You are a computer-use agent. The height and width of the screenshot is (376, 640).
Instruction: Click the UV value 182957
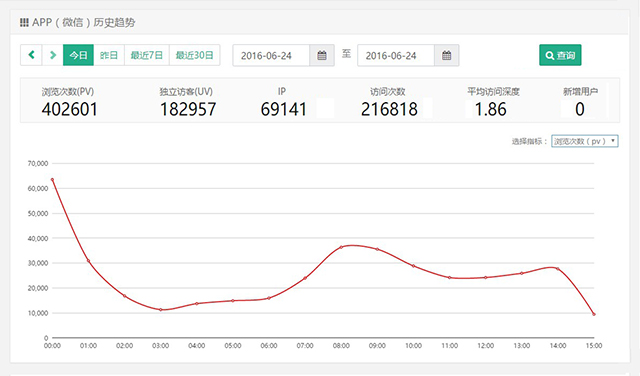point(188,109)
